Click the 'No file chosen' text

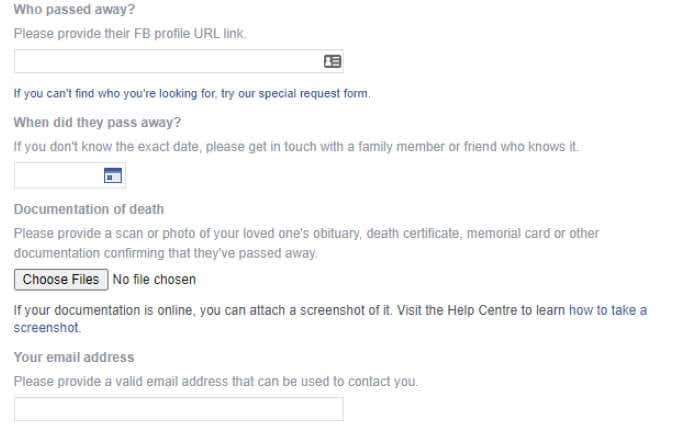154,279
